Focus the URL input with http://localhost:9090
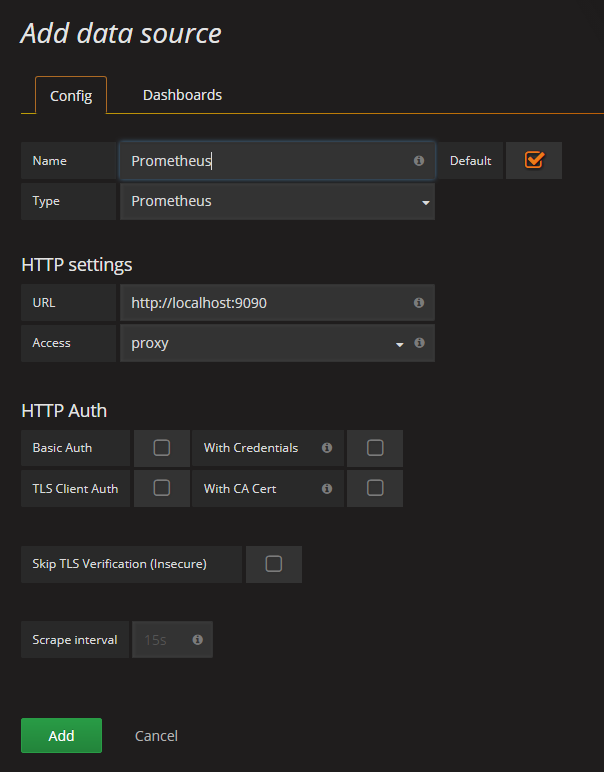Image resolution: width=604 pixels, height=772 pixels. coord(277,303)
